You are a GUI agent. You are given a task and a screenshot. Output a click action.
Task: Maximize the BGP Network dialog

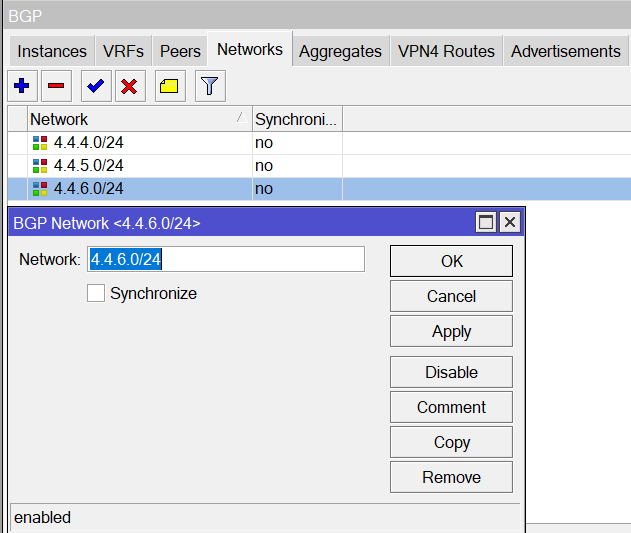click(x=486, y=222)
